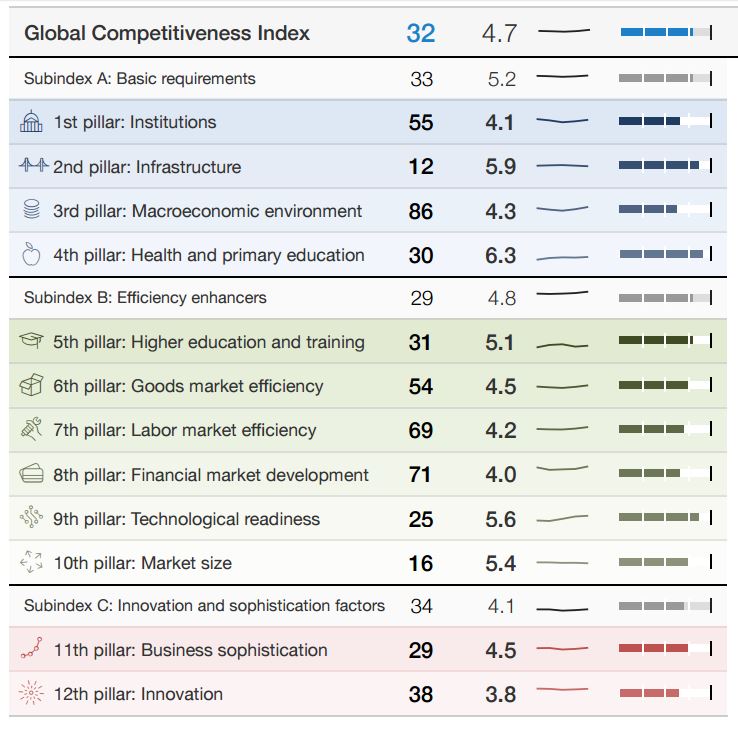Select Subindex C: Innovation and sophistication factors

(x=204, y=606)
